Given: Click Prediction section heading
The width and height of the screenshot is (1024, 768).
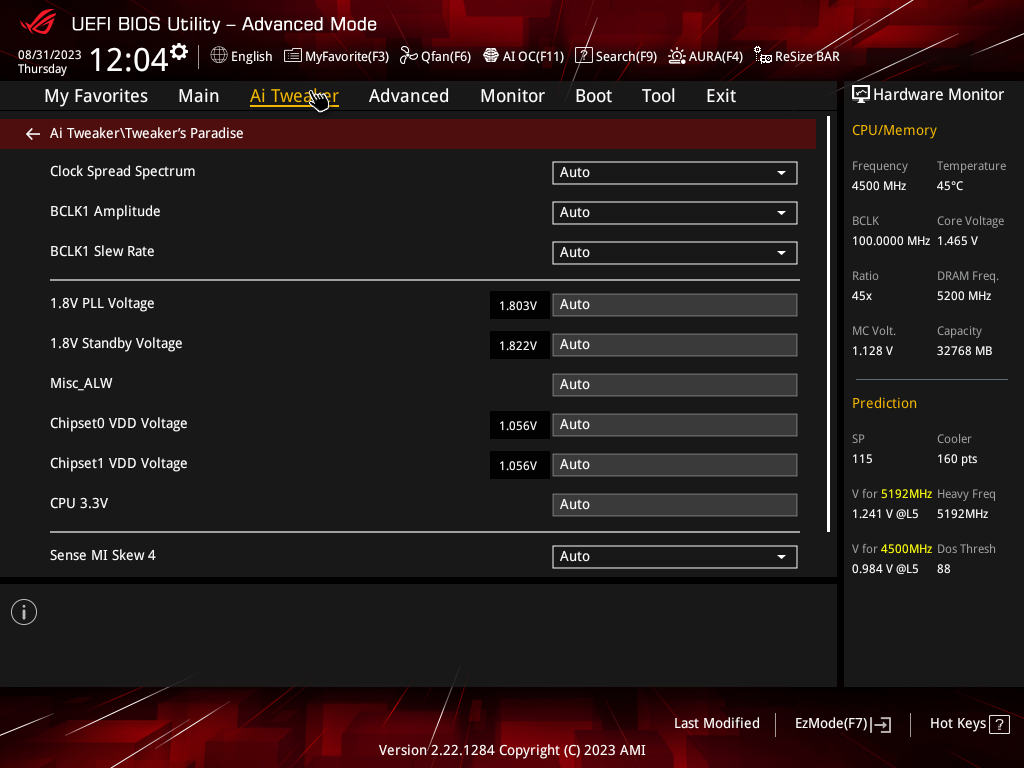Looking at the screenshot, I should (884, 403).
